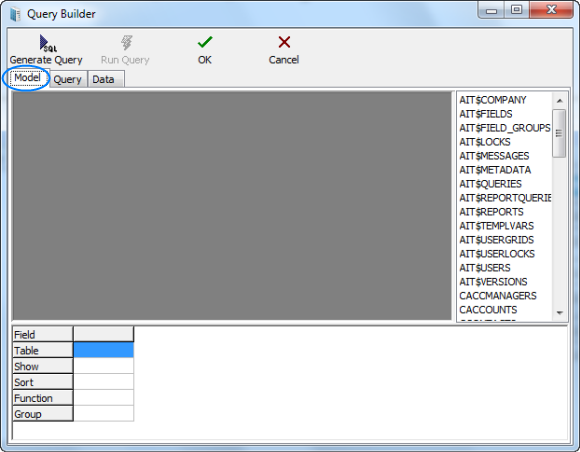
Task: Click the Field row header
Action: pos(43,334)
